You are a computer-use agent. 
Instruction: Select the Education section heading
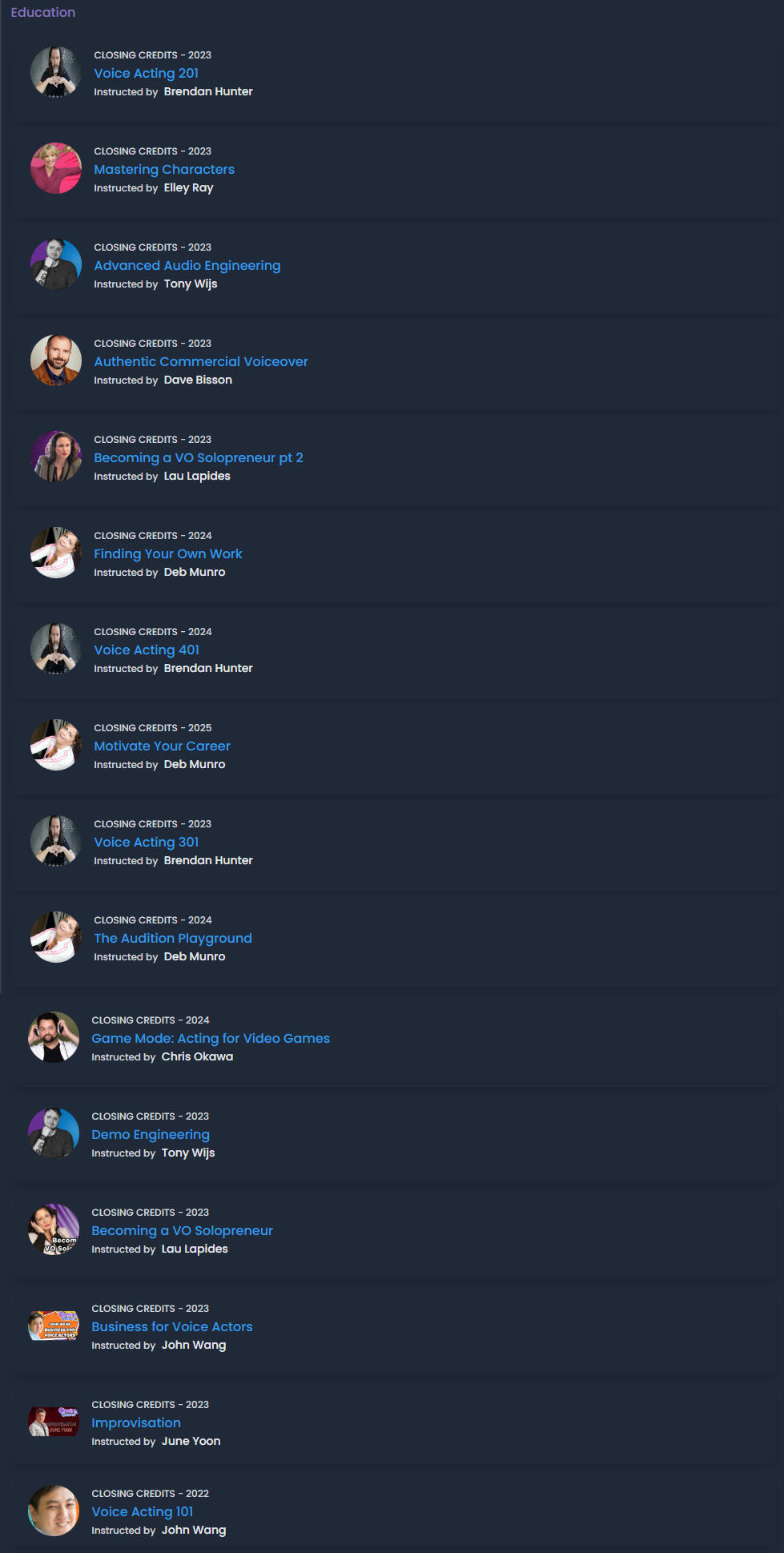click(x=43, y=12)
